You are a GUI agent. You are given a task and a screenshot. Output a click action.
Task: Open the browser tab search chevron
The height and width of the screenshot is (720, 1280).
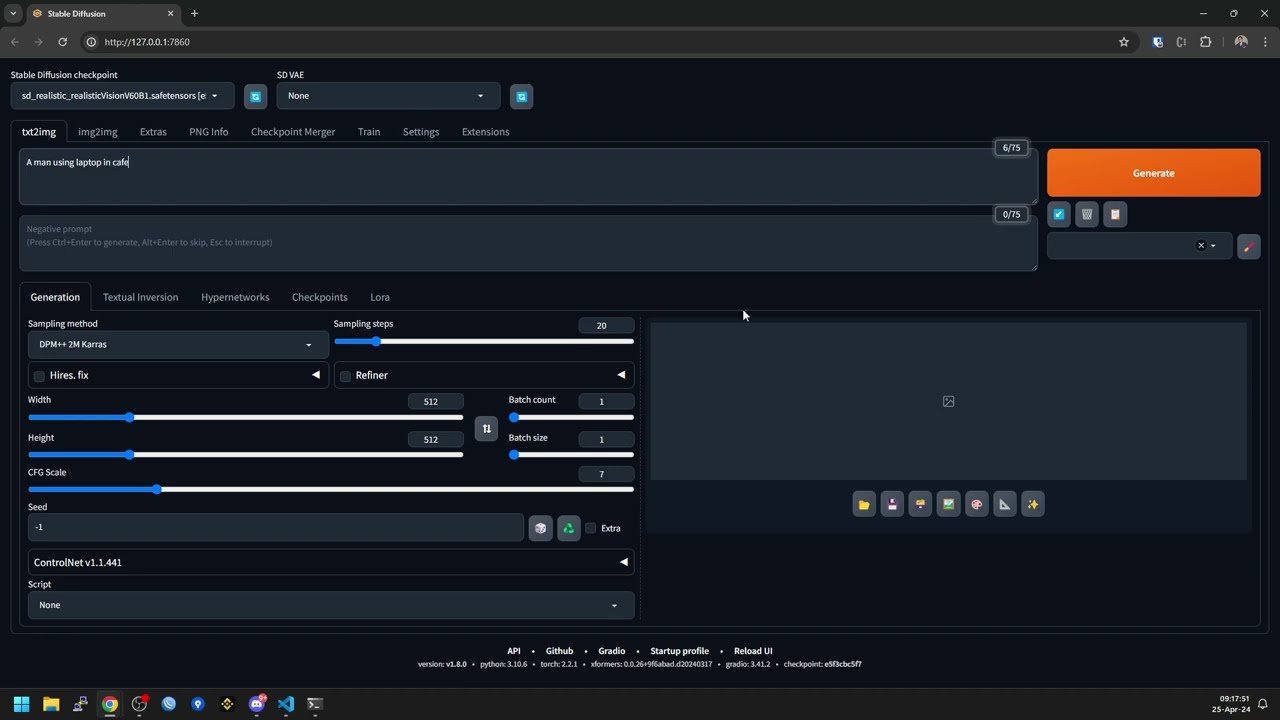13,14
